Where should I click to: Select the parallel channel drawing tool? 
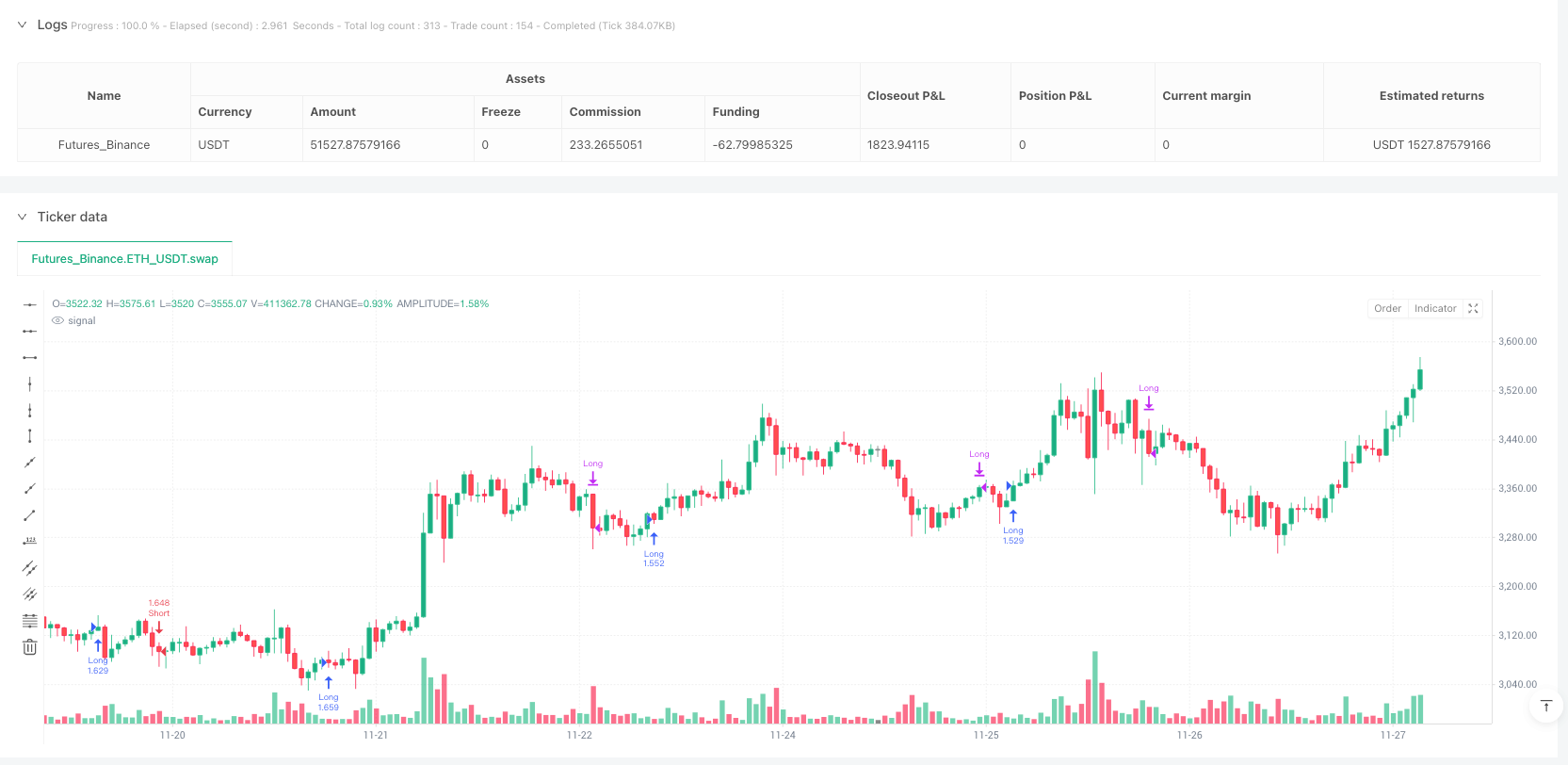click(x=30, y=567)
